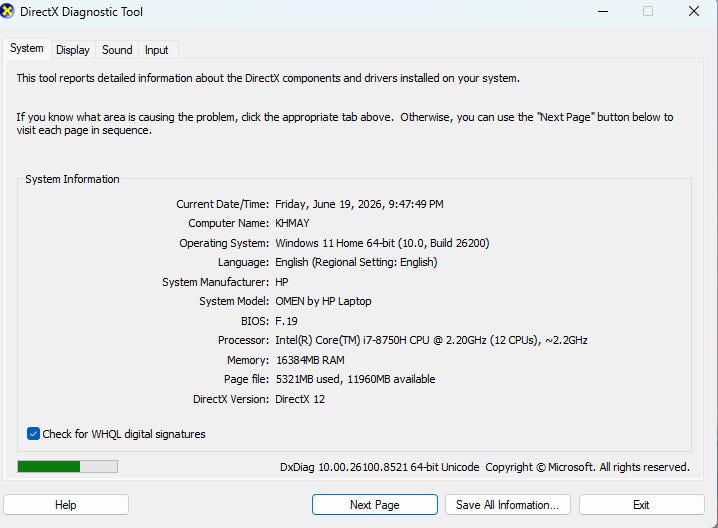This screenshot has width=718, height=528.
Task: Click Save All Information button
Action: click(x=507, y=505)
